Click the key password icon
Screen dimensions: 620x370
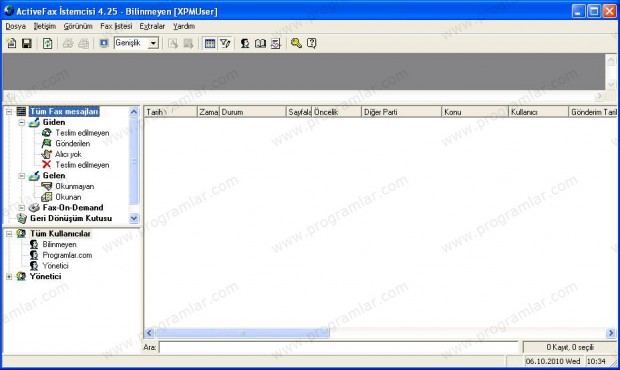tap(296, 43)
